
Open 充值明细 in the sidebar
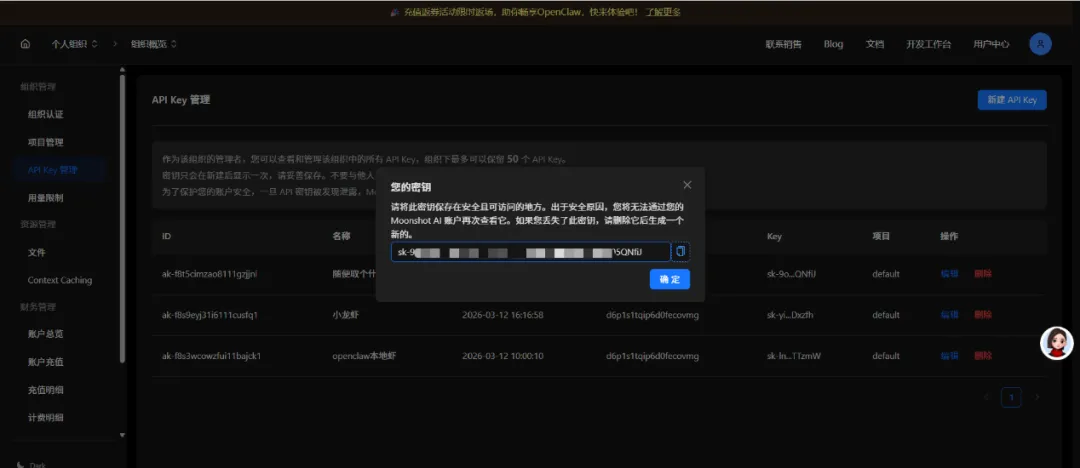(45, 389)
